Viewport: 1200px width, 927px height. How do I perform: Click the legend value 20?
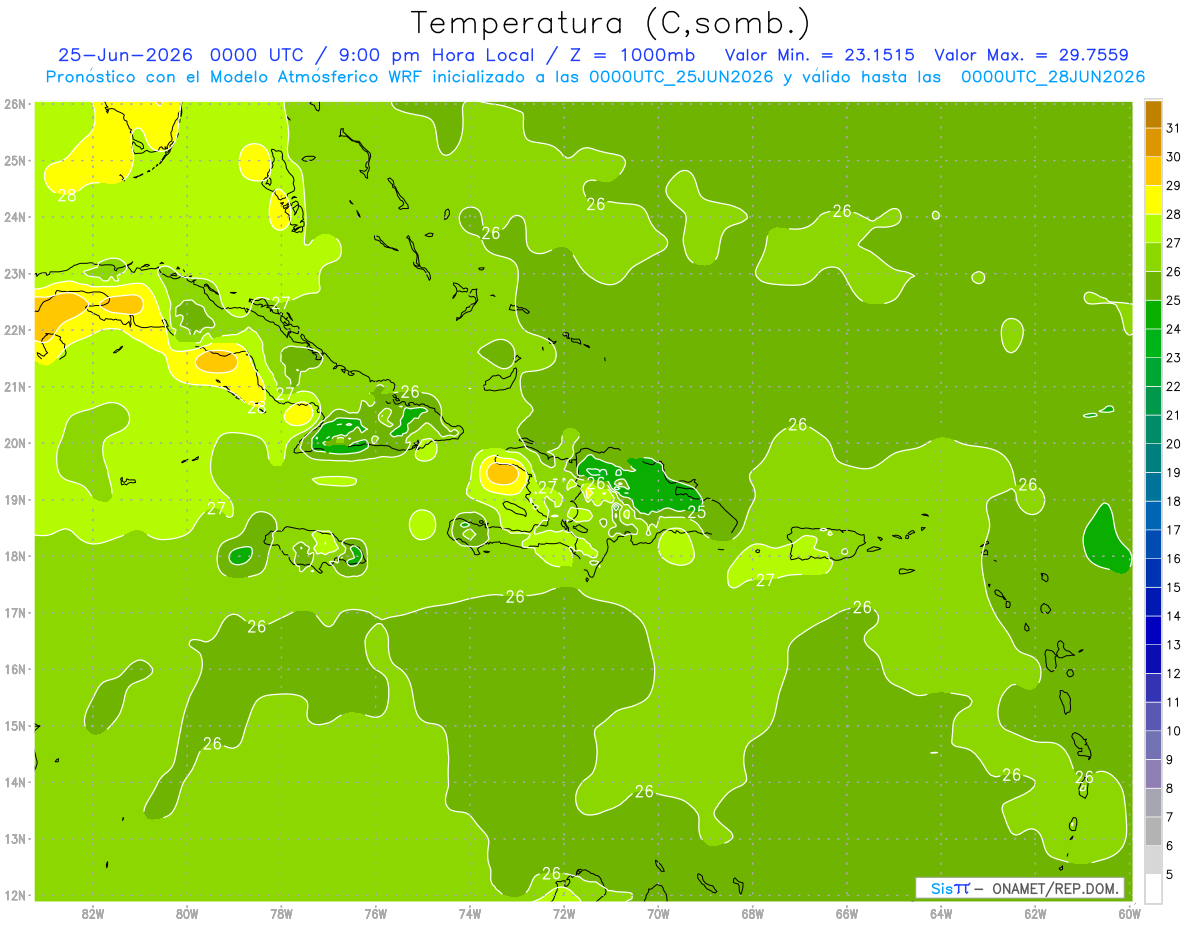[1174, 443]
